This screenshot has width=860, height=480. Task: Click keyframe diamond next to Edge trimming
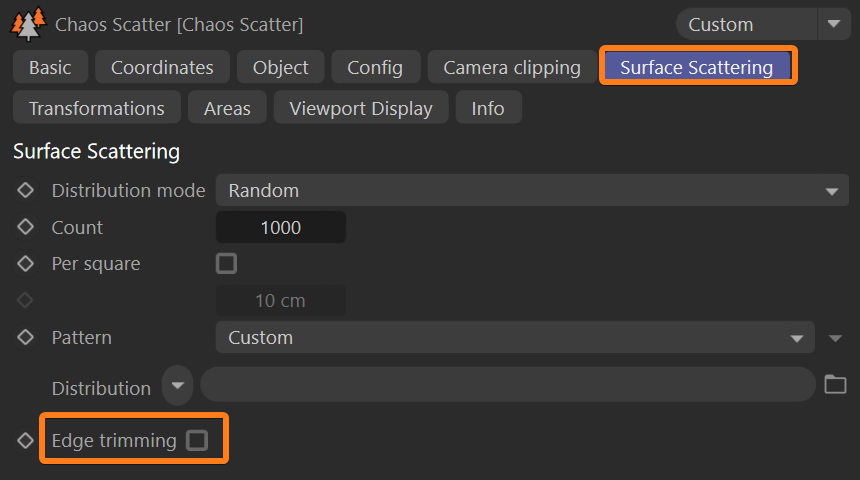click(x=26, y=440)
